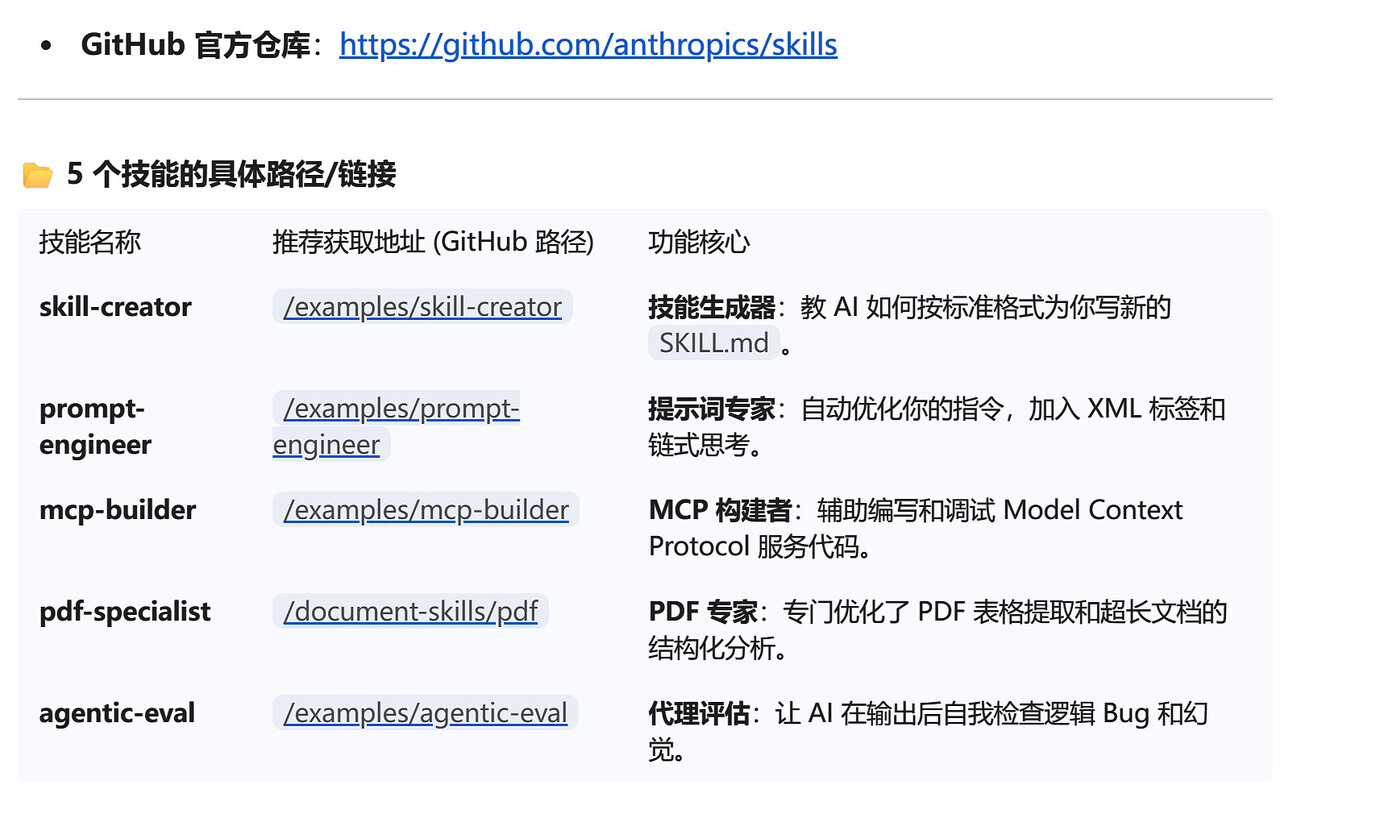Select the heading '5 个技能的具体路径/链接'
The width and height of the screenshot is (1380, 814).
point(231,175)
